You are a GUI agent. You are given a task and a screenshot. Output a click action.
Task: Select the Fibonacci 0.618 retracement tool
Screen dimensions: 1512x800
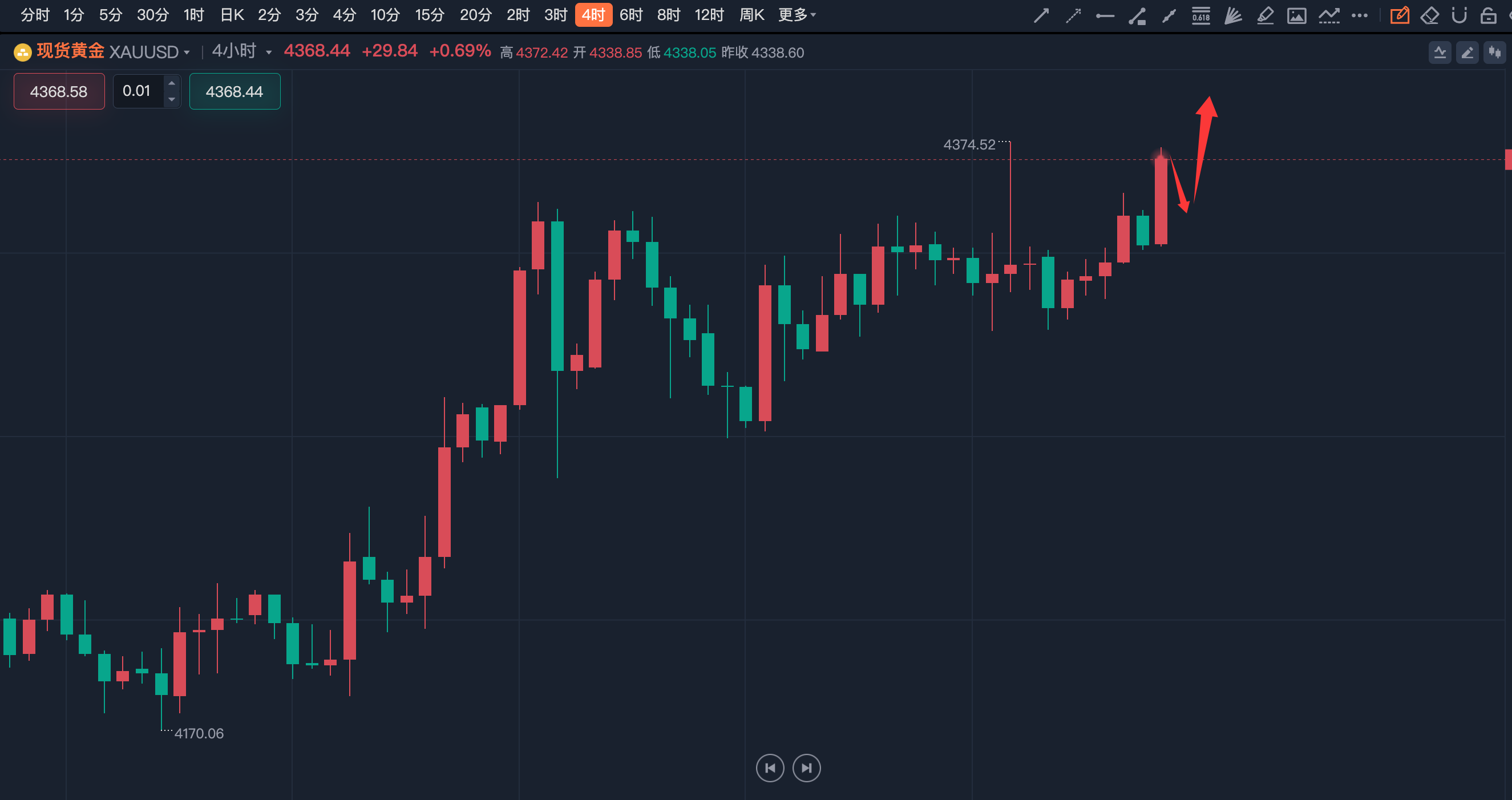coord(1201,15)
